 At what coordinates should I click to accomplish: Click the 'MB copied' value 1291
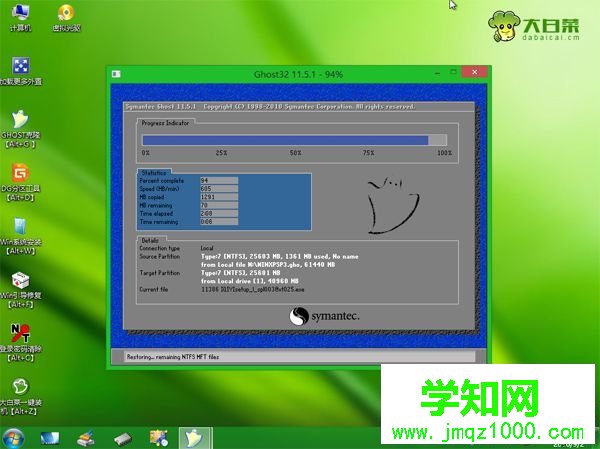pos(219,197)
